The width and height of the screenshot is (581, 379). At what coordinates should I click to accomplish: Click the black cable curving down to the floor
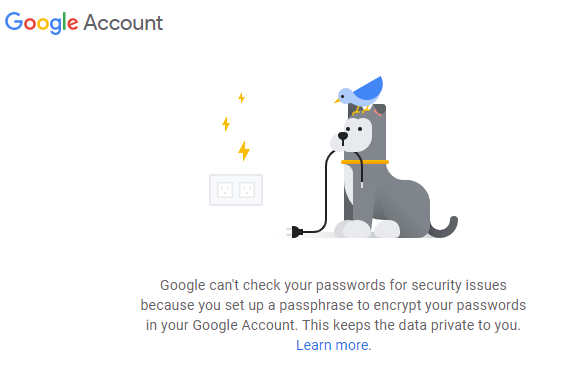coord(326,193)
